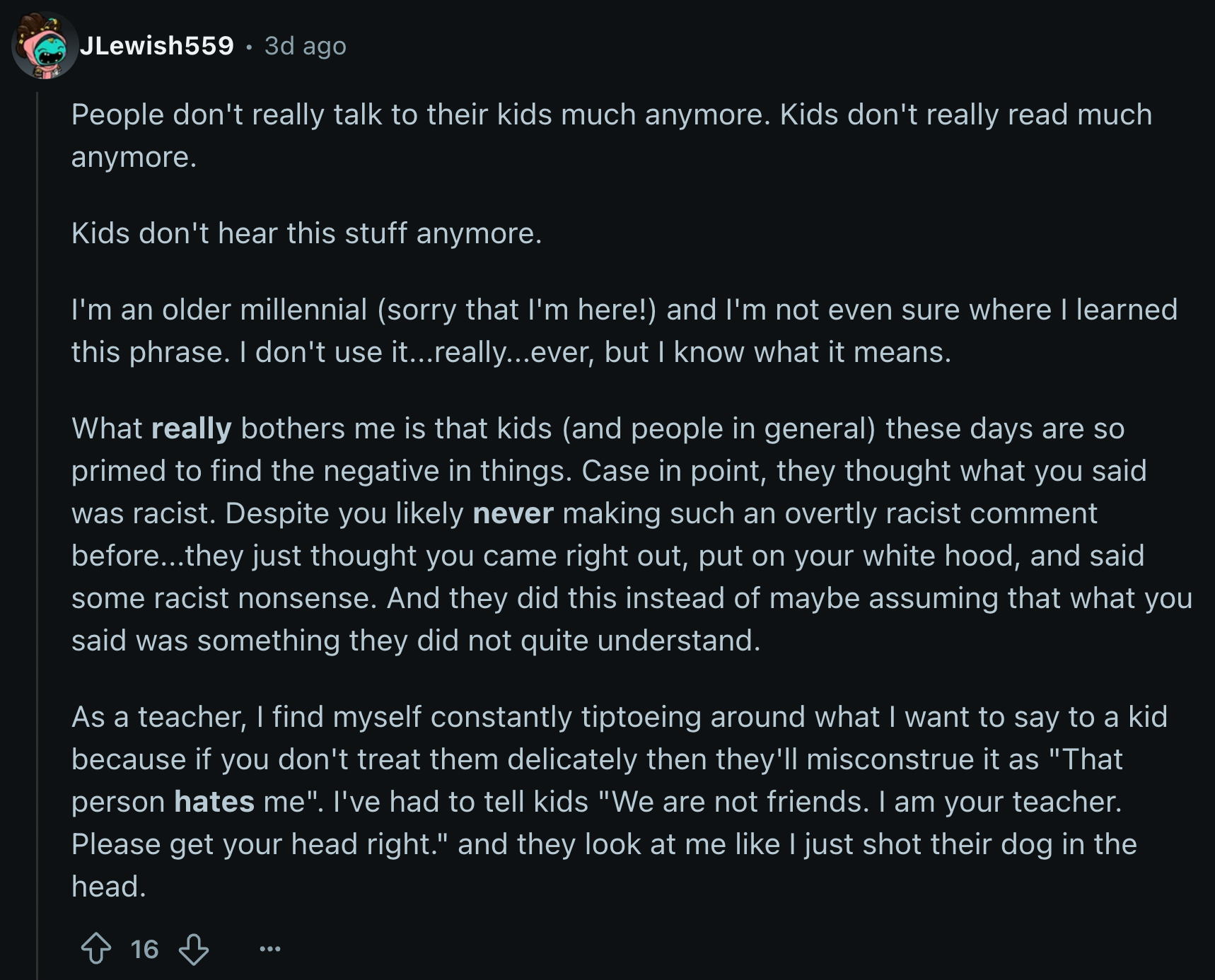Viewport: 1215px width, 980px height.
Task: Click the "Kids don't hear this stuff anymore." line
Action: [306, 233]
